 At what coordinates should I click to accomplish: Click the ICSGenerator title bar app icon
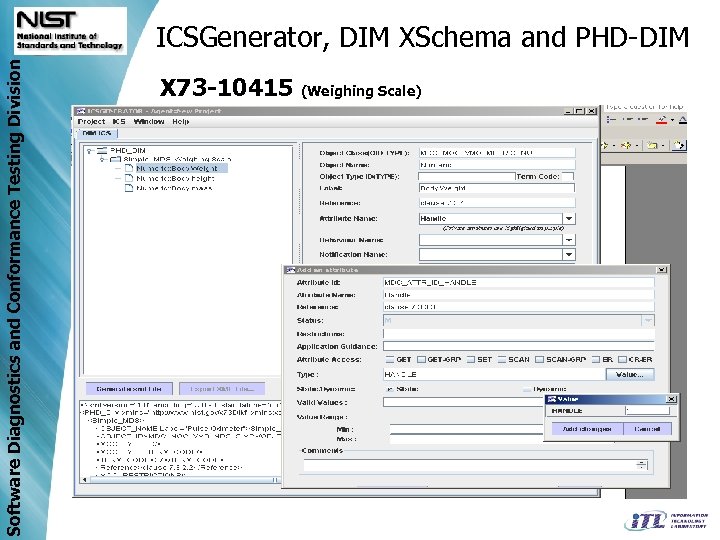pyautogui.click(x=81, y=111)
